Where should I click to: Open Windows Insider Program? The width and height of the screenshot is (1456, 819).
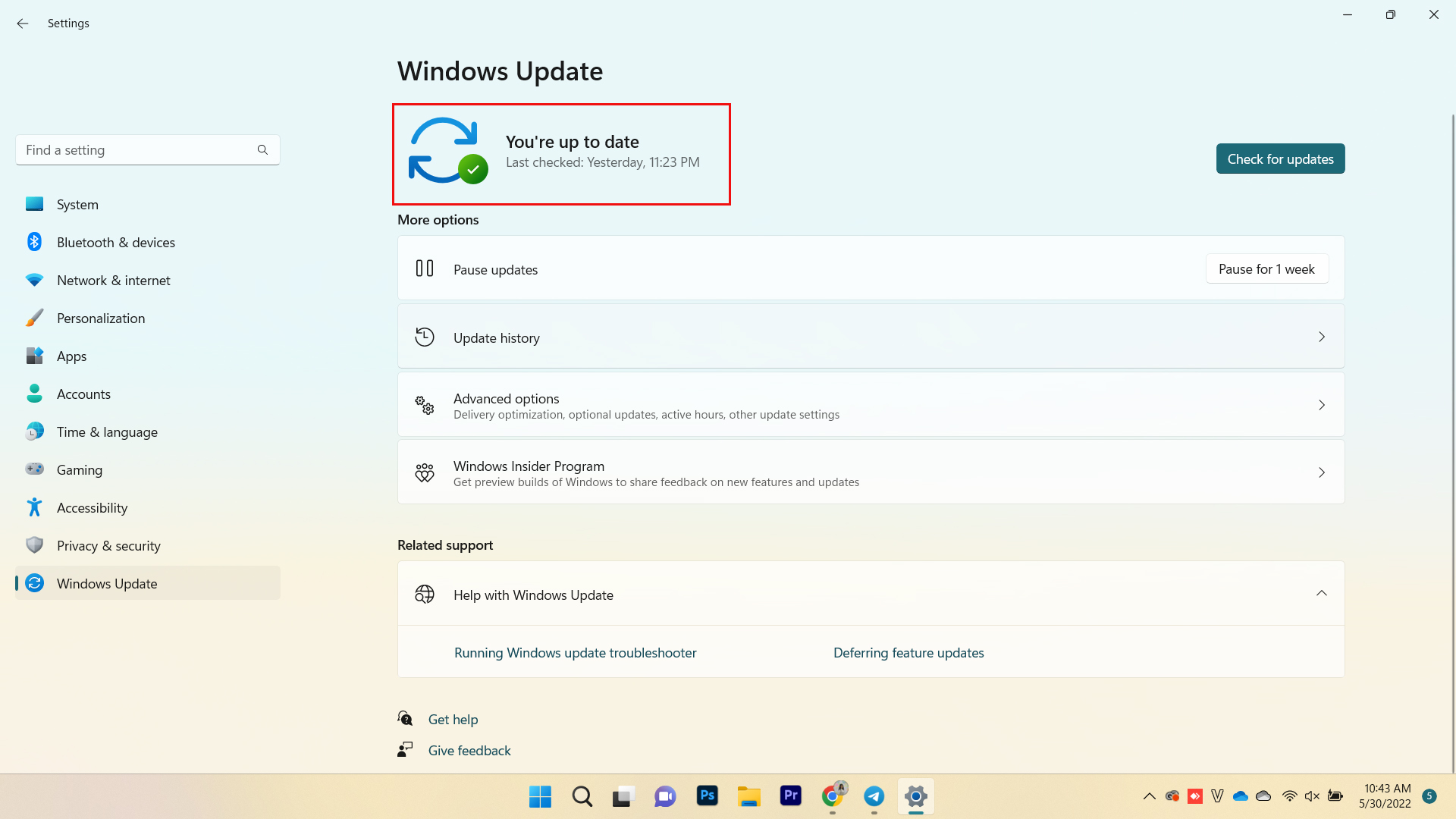[871, 472]
